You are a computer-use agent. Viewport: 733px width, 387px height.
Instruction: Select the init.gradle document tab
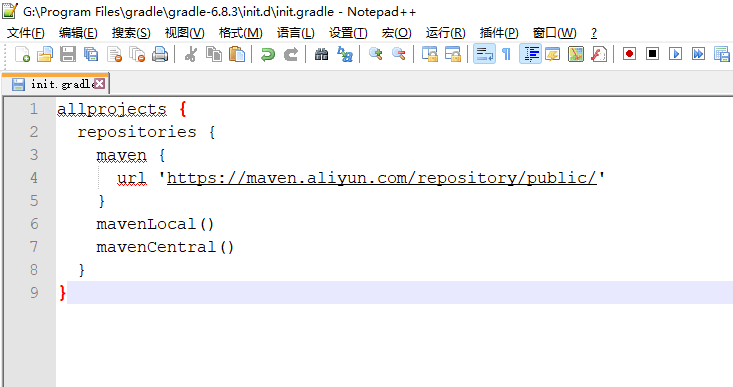coord(55,84)
